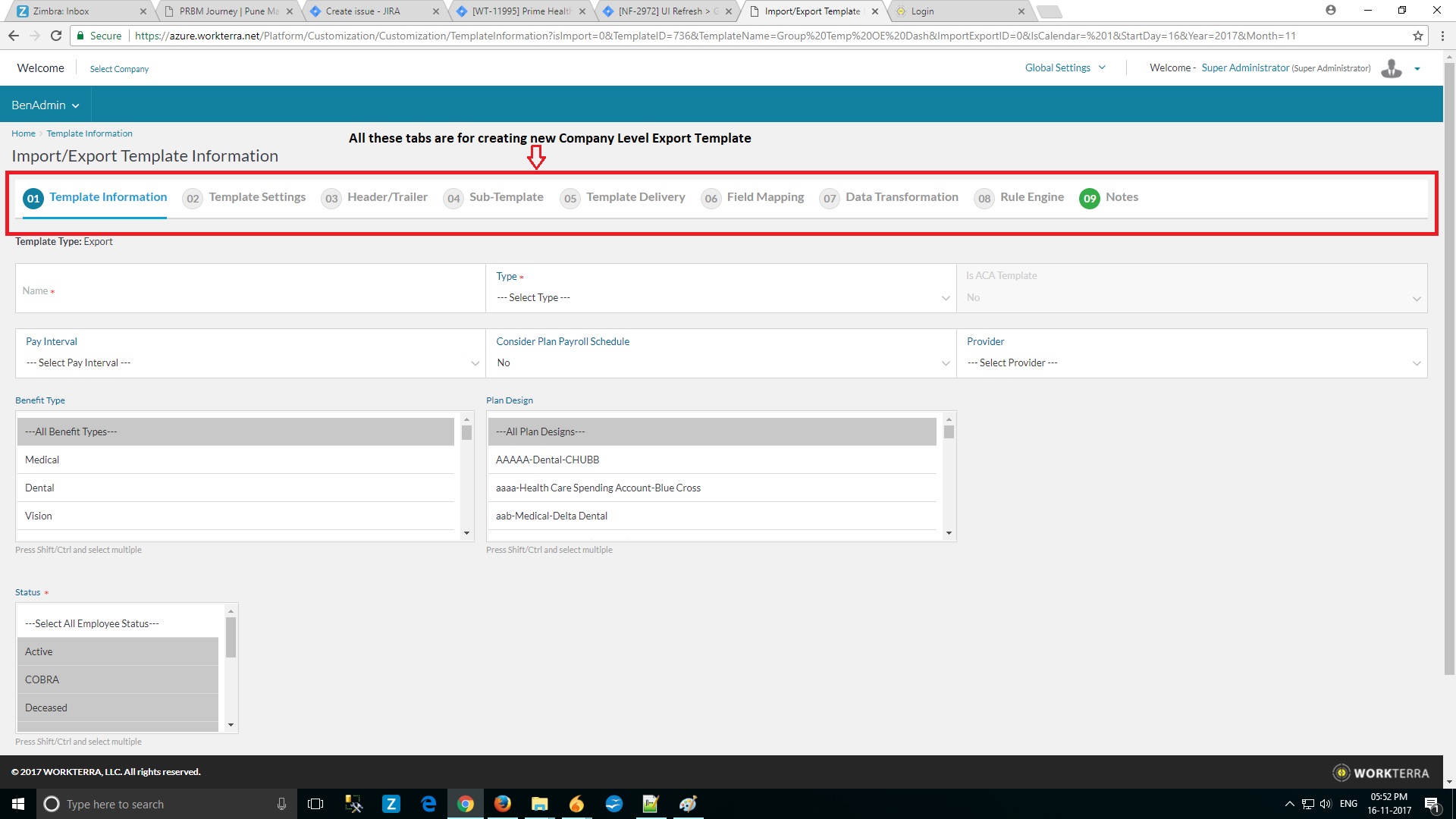Click the Home breadcrumb link
Image resolution: width=1456 pixels, height=819 pixels.
click(x=24, y=133)
